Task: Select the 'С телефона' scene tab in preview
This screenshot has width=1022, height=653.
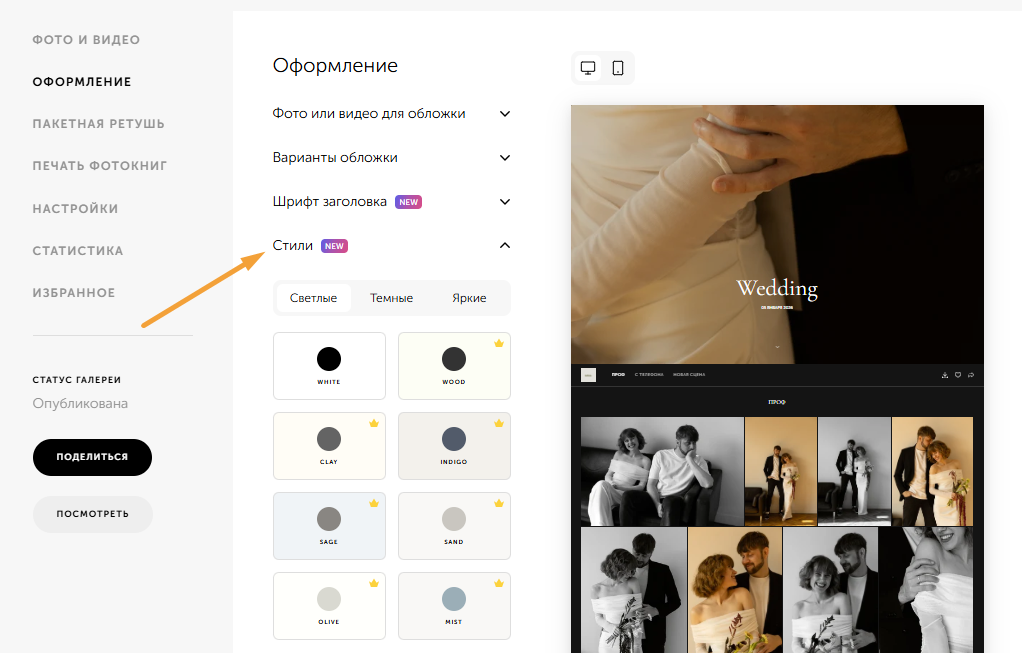Action: 649,375
